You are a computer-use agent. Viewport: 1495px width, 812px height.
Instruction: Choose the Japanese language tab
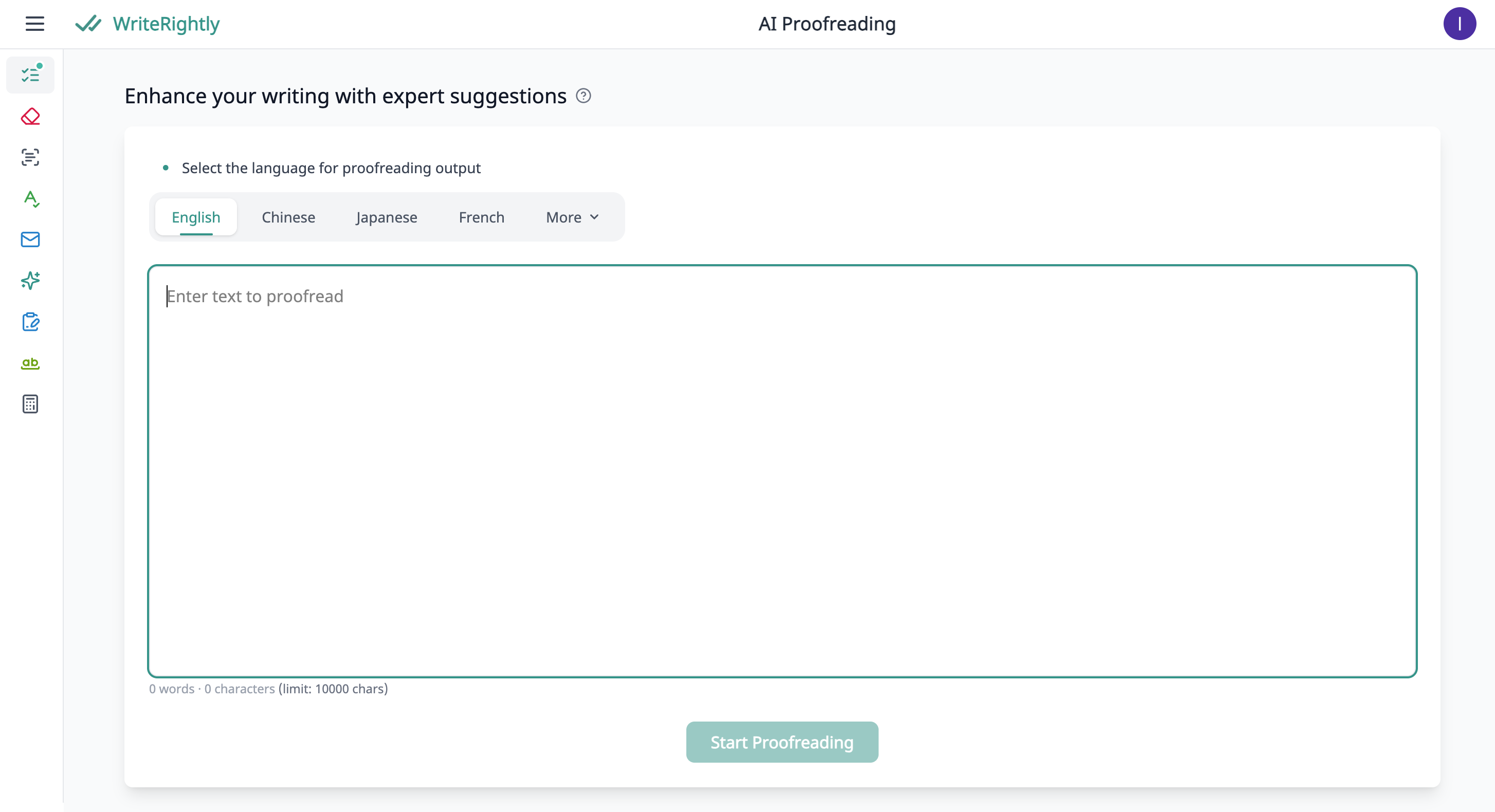click(387, 217)
